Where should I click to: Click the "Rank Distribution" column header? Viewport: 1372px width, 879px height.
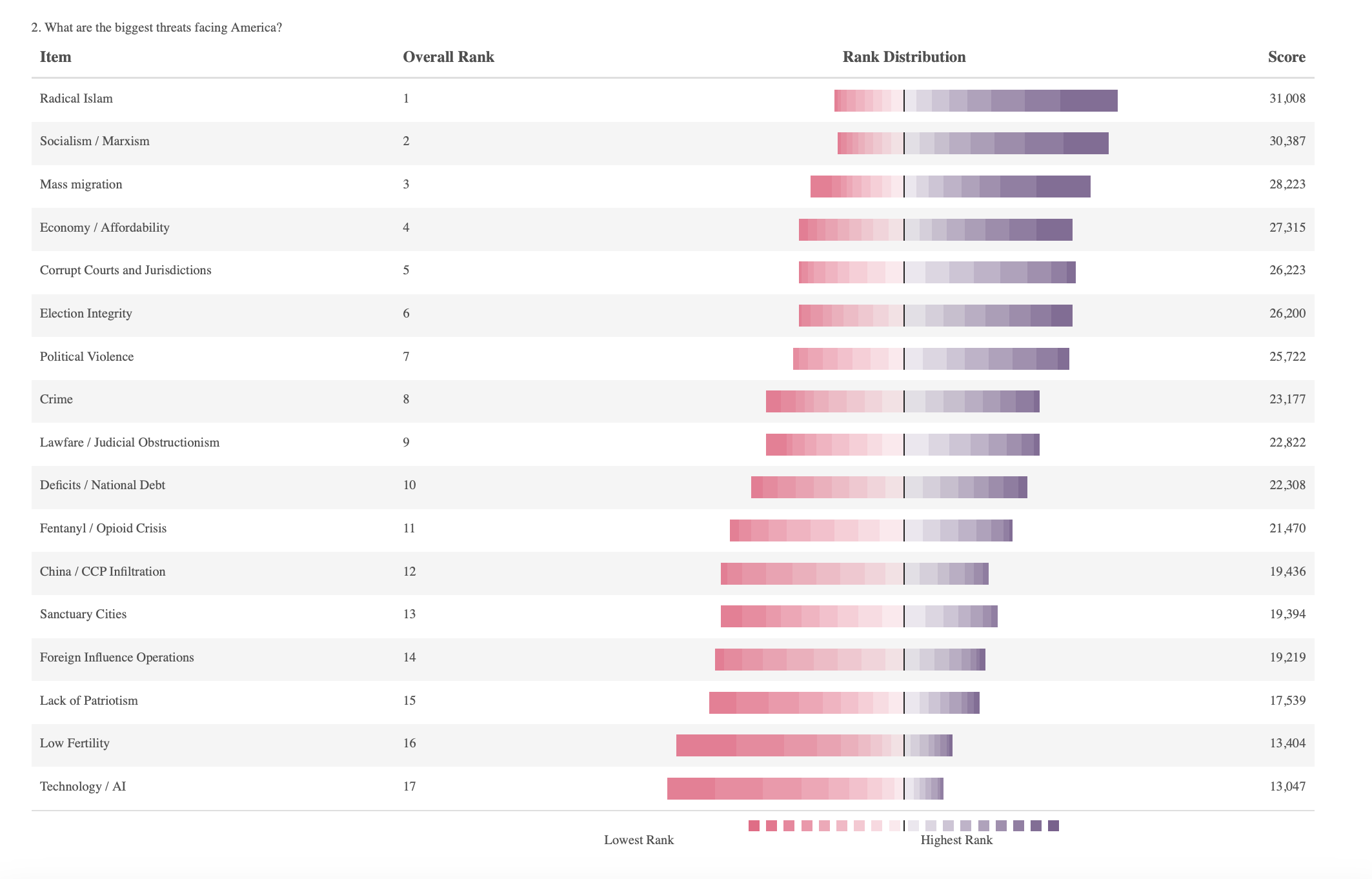[x=903, y=57]
